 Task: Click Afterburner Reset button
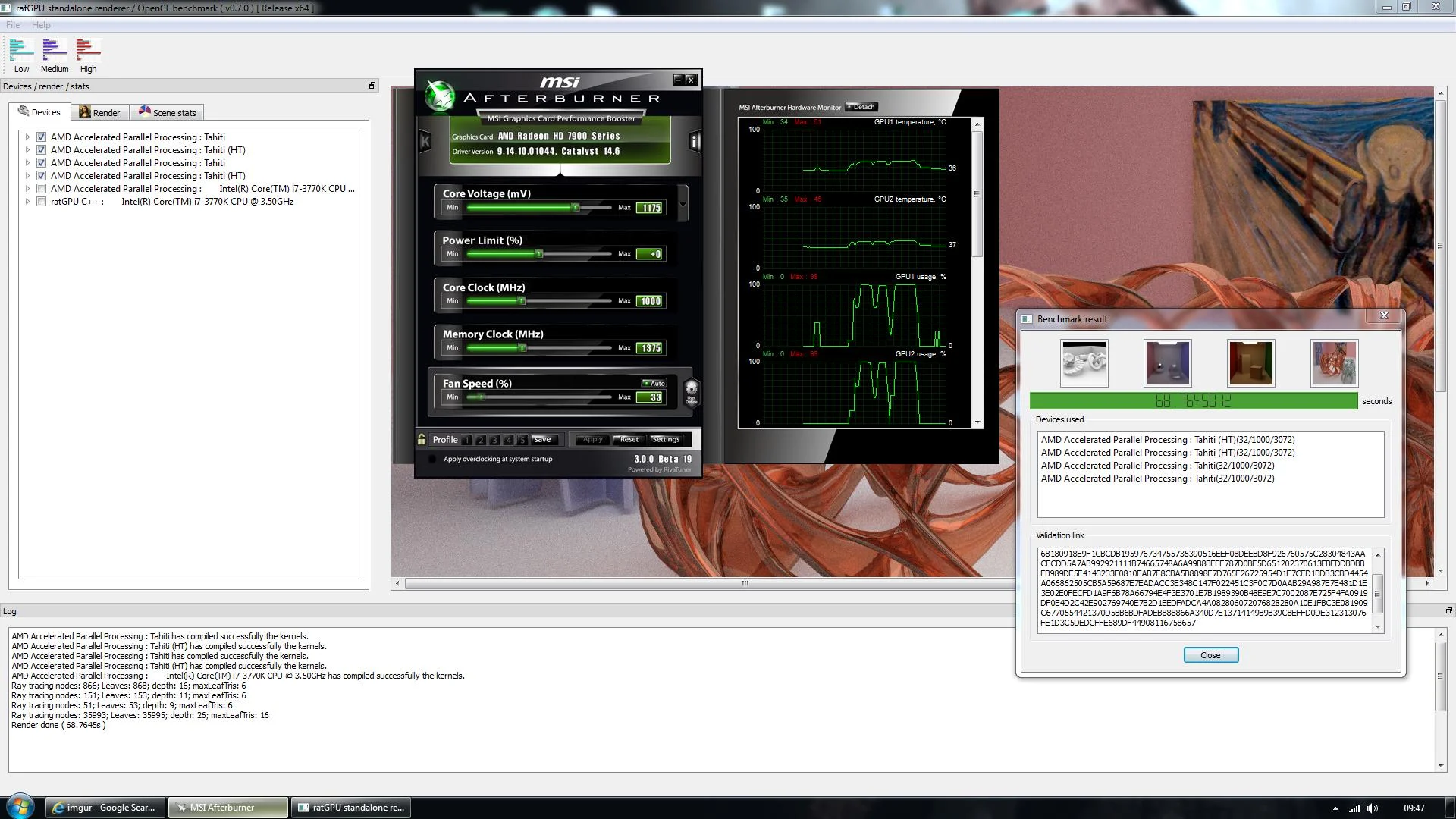pyautogui.click(x=629, y=440)
